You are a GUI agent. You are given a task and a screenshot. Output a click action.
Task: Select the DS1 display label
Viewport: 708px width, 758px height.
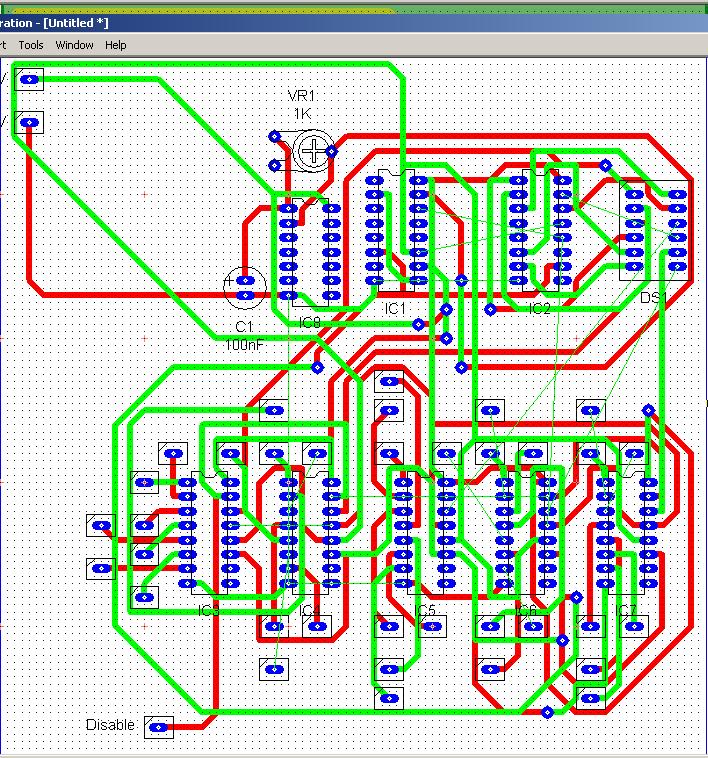click(653, 297)
